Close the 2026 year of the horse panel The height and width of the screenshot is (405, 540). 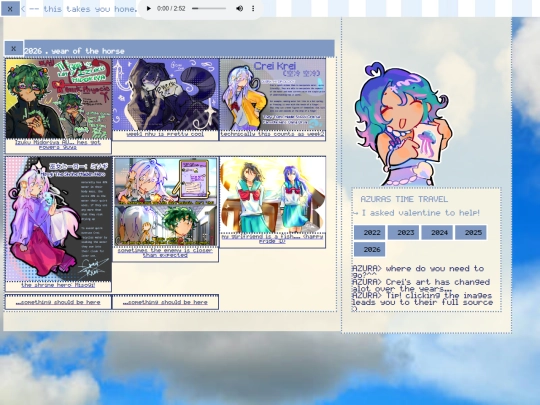coord(14,49)
